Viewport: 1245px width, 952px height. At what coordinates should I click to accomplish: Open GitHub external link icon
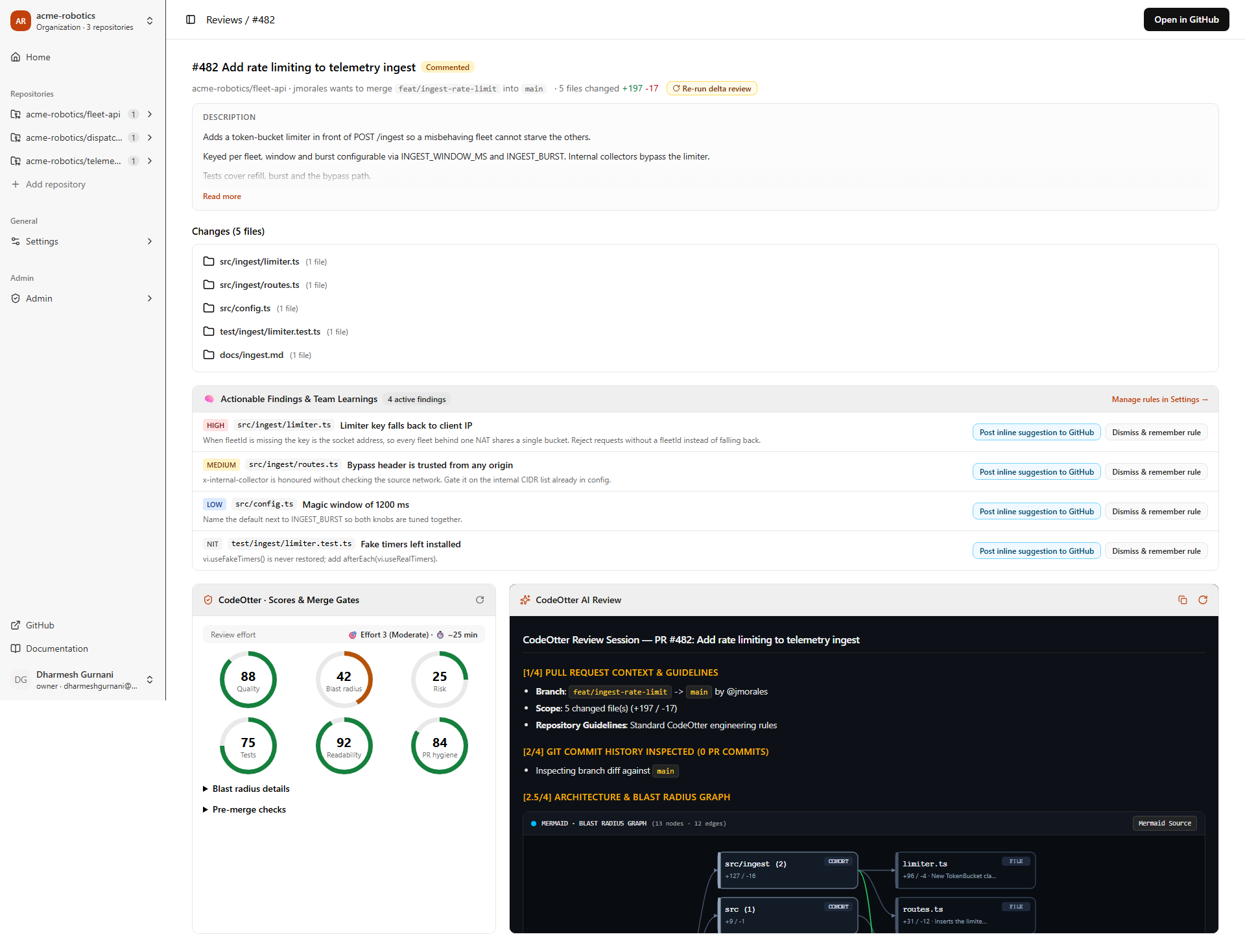tap(16, 625)
